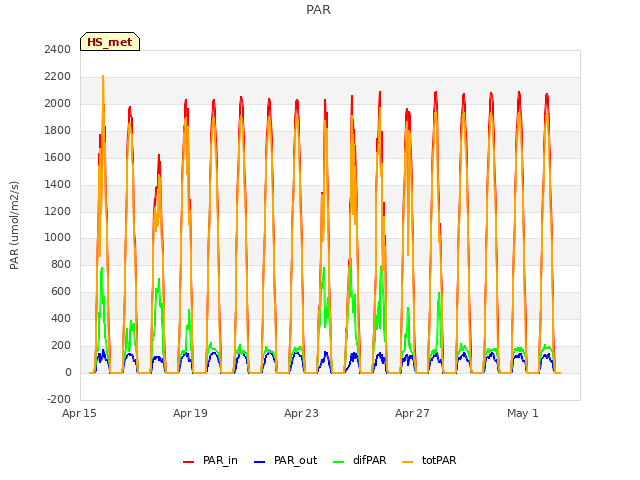640x480 pixels.
Task: Click the May 1 x-axis tick label
Action: coord(523,413)
